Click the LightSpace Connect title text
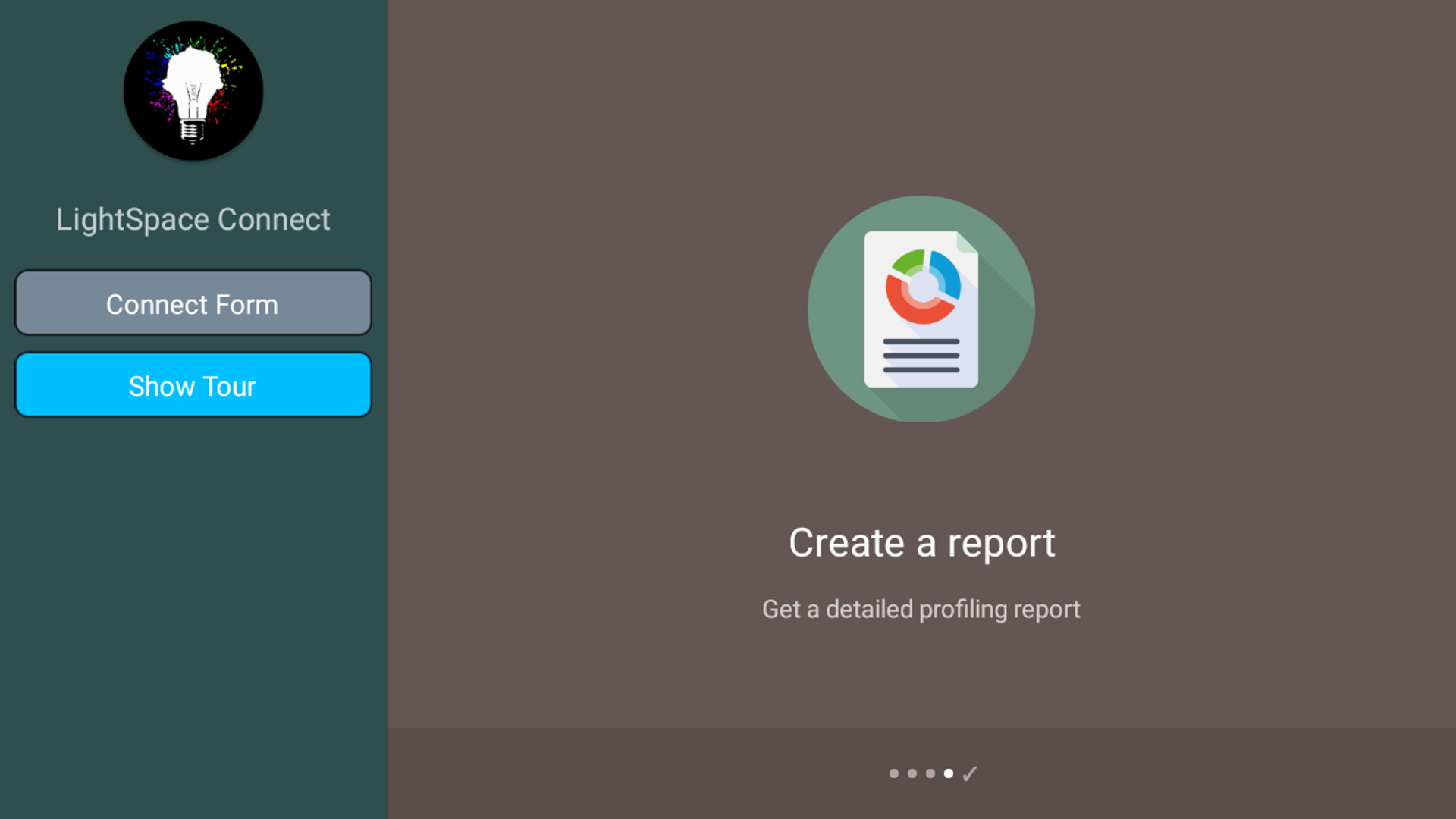Image resolution: width=1456 pixels, height=819 pixels. pos(193,220)
